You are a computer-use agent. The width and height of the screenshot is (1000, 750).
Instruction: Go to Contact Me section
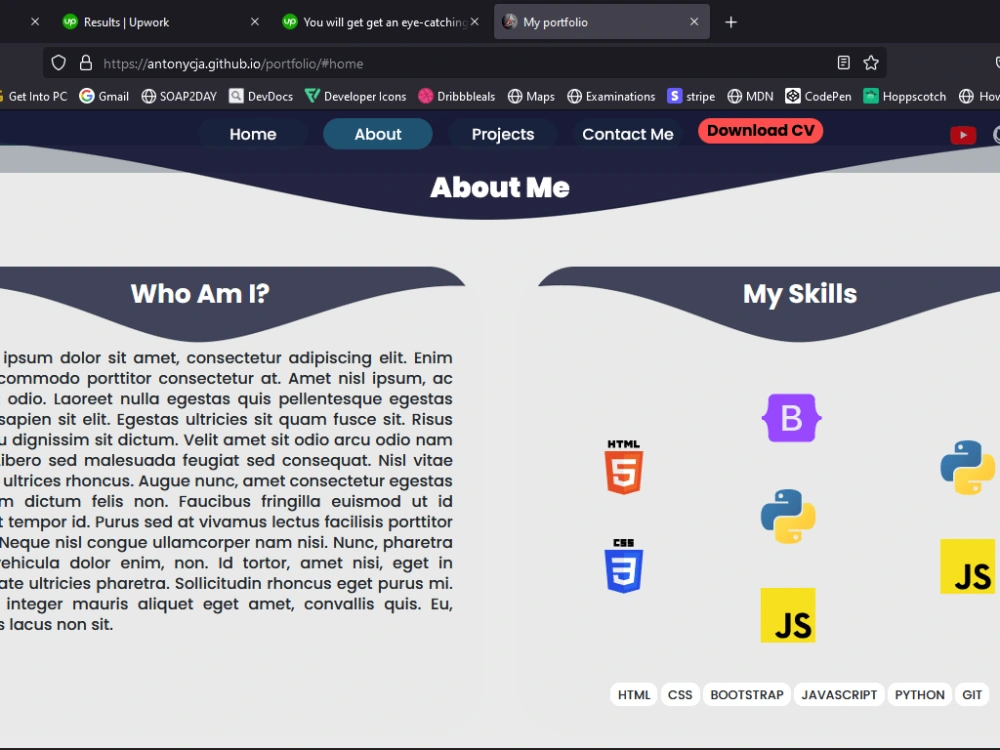click(628, 134)
